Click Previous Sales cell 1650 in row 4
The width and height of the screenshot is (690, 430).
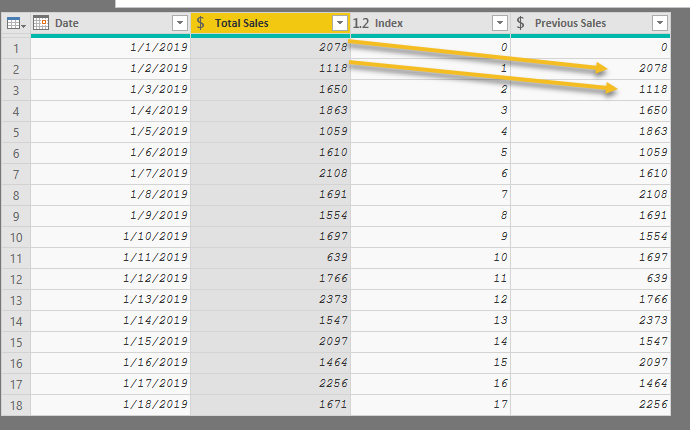point(591,111)
